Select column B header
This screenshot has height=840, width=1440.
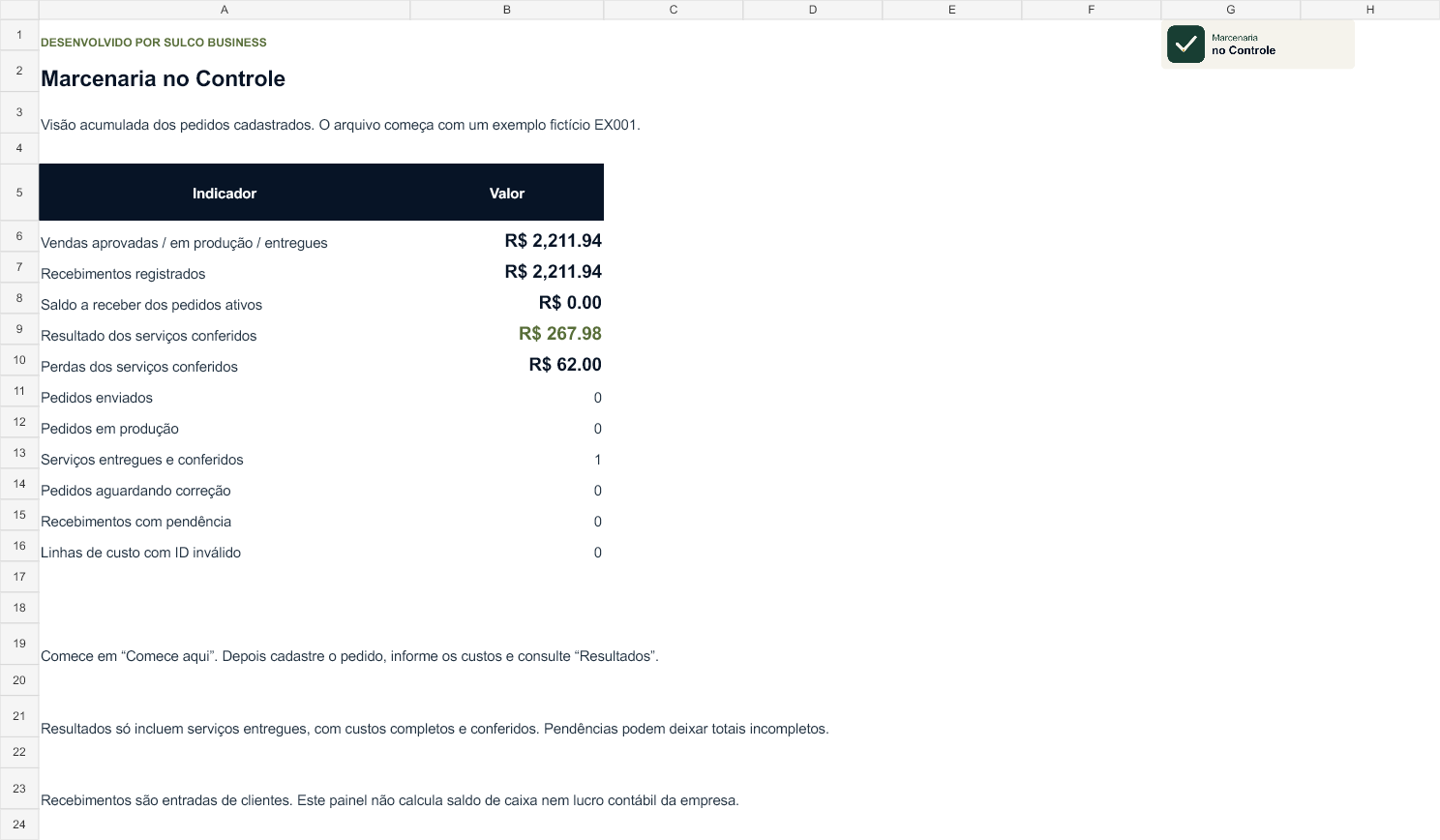tap(507, 10)
